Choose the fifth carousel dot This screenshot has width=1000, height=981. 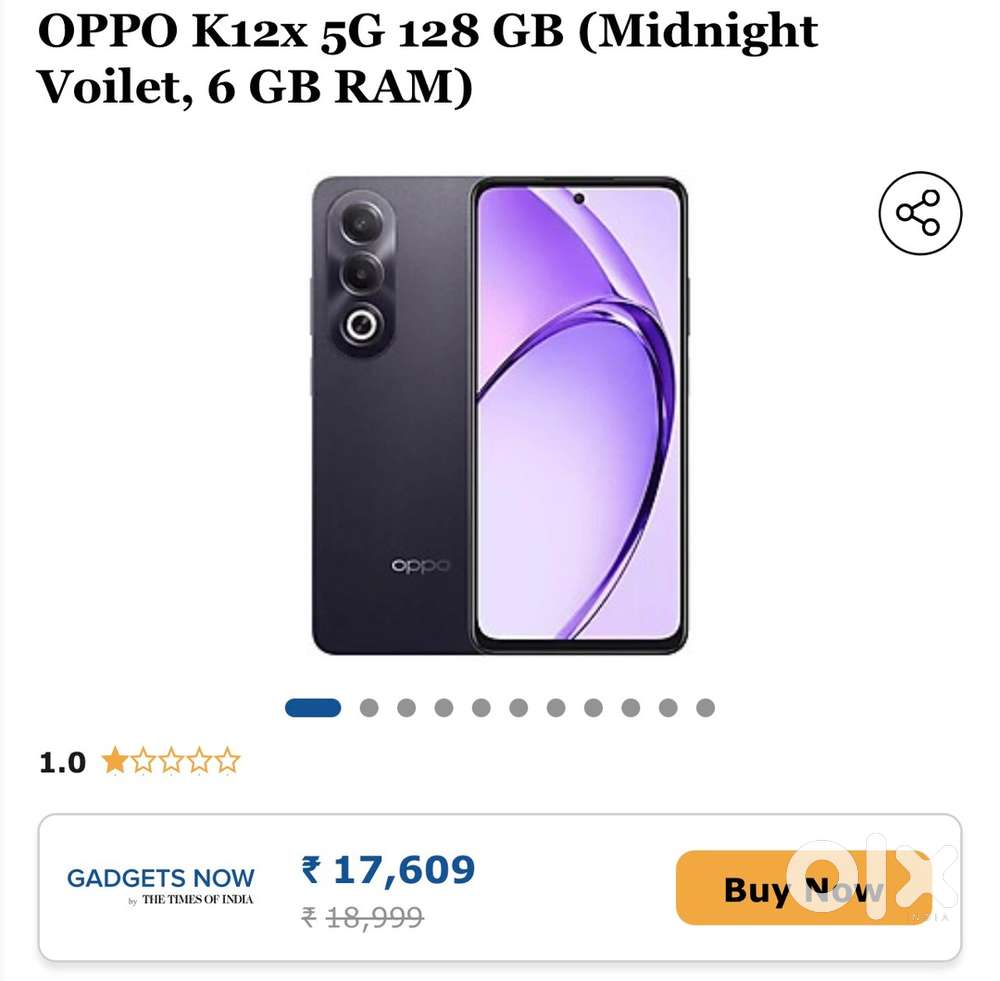coord(482,708)
